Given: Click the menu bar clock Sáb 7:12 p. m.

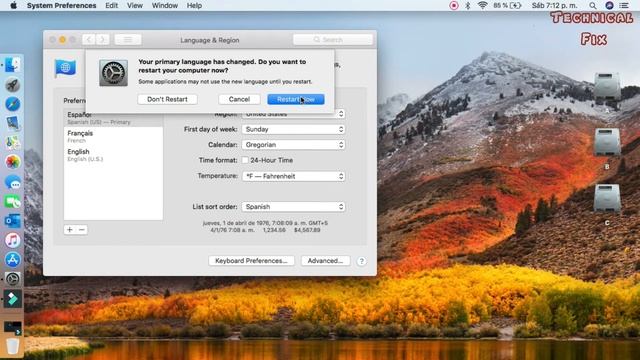Looking at the screenshot, I should pos(554,6).
